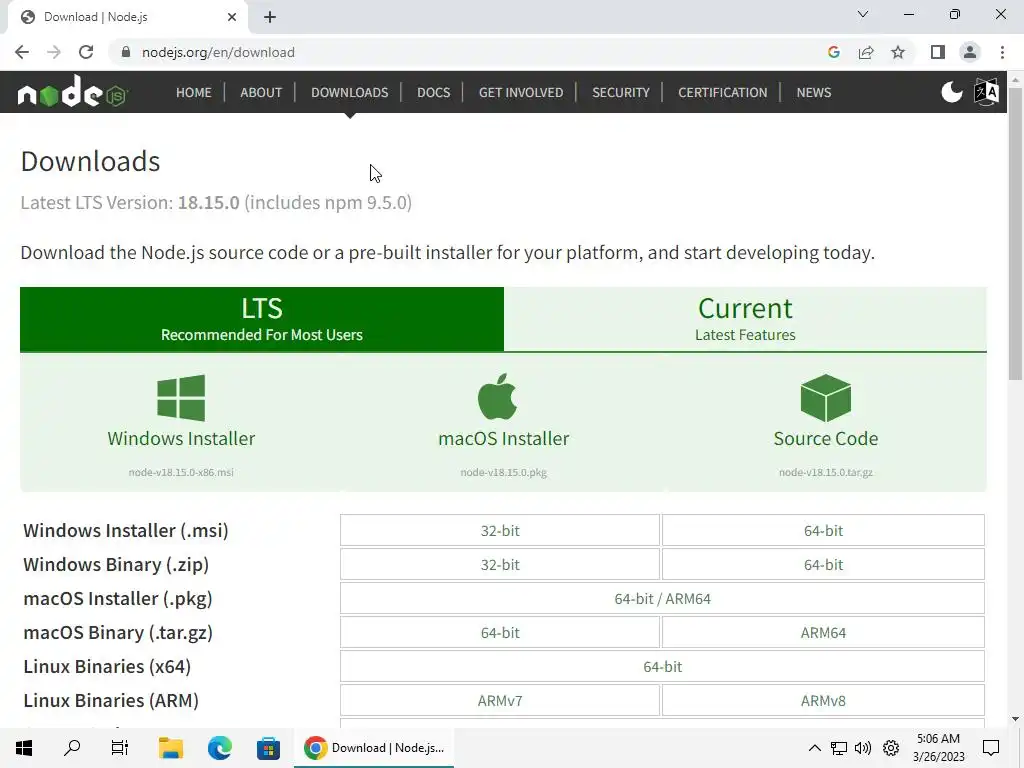
Task: Click the settings gear in tray
Action: [891, 748]
